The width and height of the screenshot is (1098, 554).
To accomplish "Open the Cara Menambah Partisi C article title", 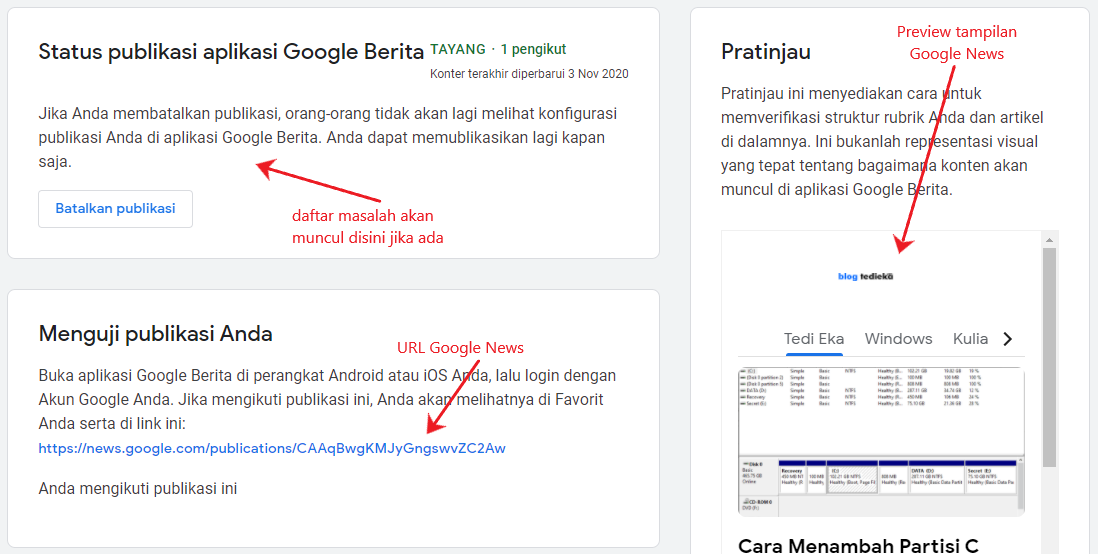I will [x=858, y=545].
